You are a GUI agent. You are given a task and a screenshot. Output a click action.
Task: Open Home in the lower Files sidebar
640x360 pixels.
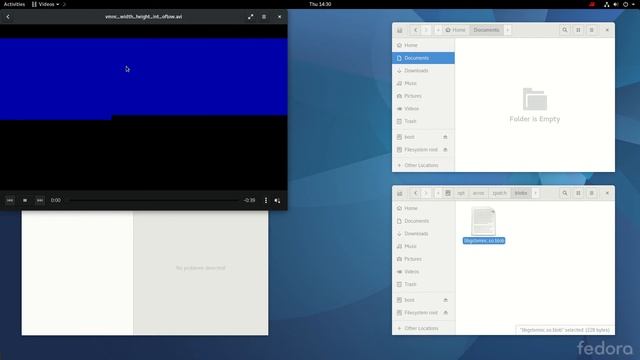[x=423, y=208]
